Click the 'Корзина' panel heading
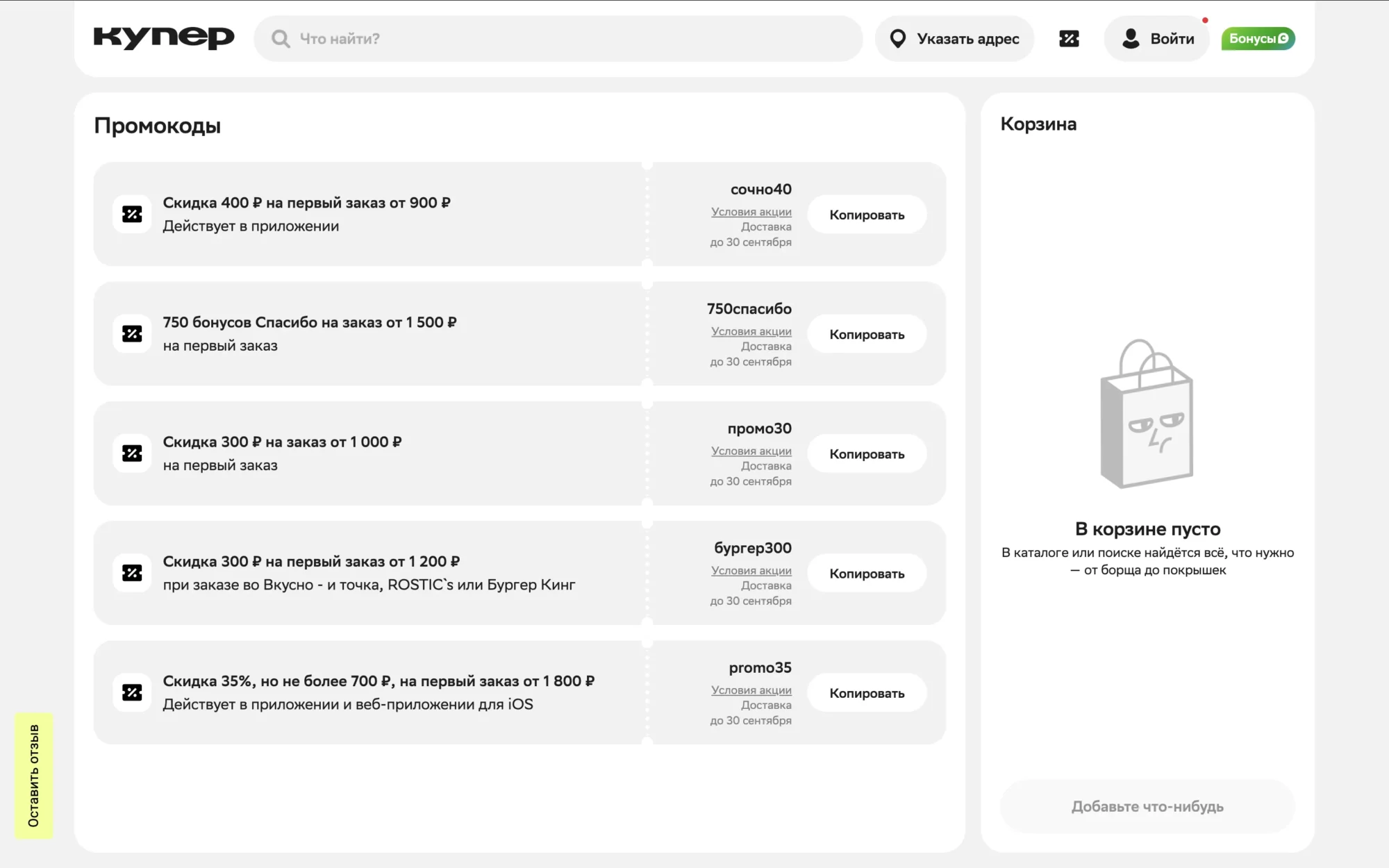This screenshot has width=1389, height=868. (1038, 124)
